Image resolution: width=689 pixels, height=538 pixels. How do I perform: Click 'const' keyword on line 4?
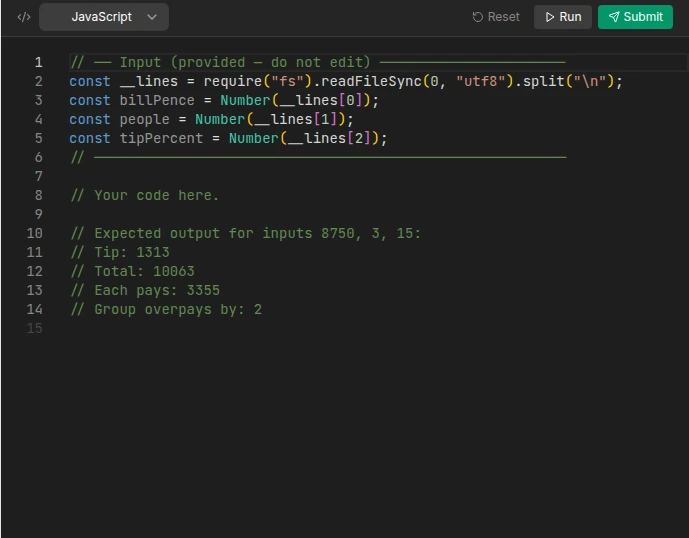click(90, 120)
